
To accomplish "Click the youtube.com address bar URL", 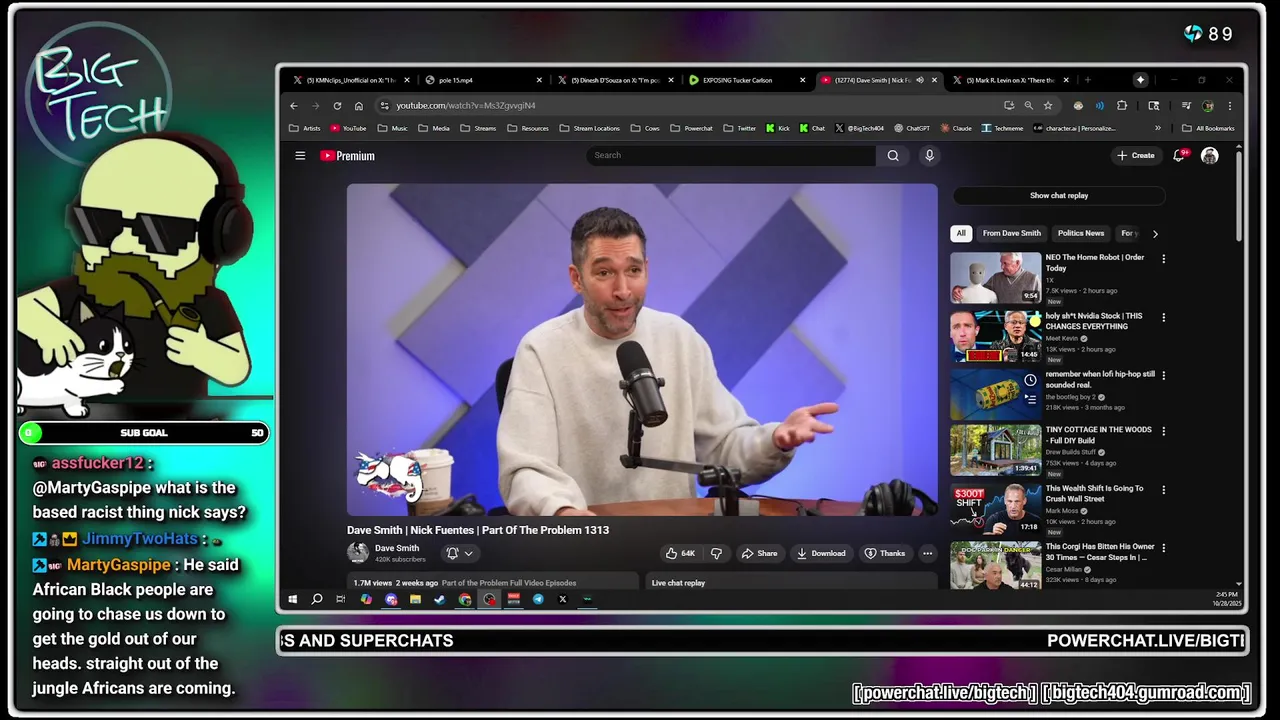I will (x=466, y=105).
